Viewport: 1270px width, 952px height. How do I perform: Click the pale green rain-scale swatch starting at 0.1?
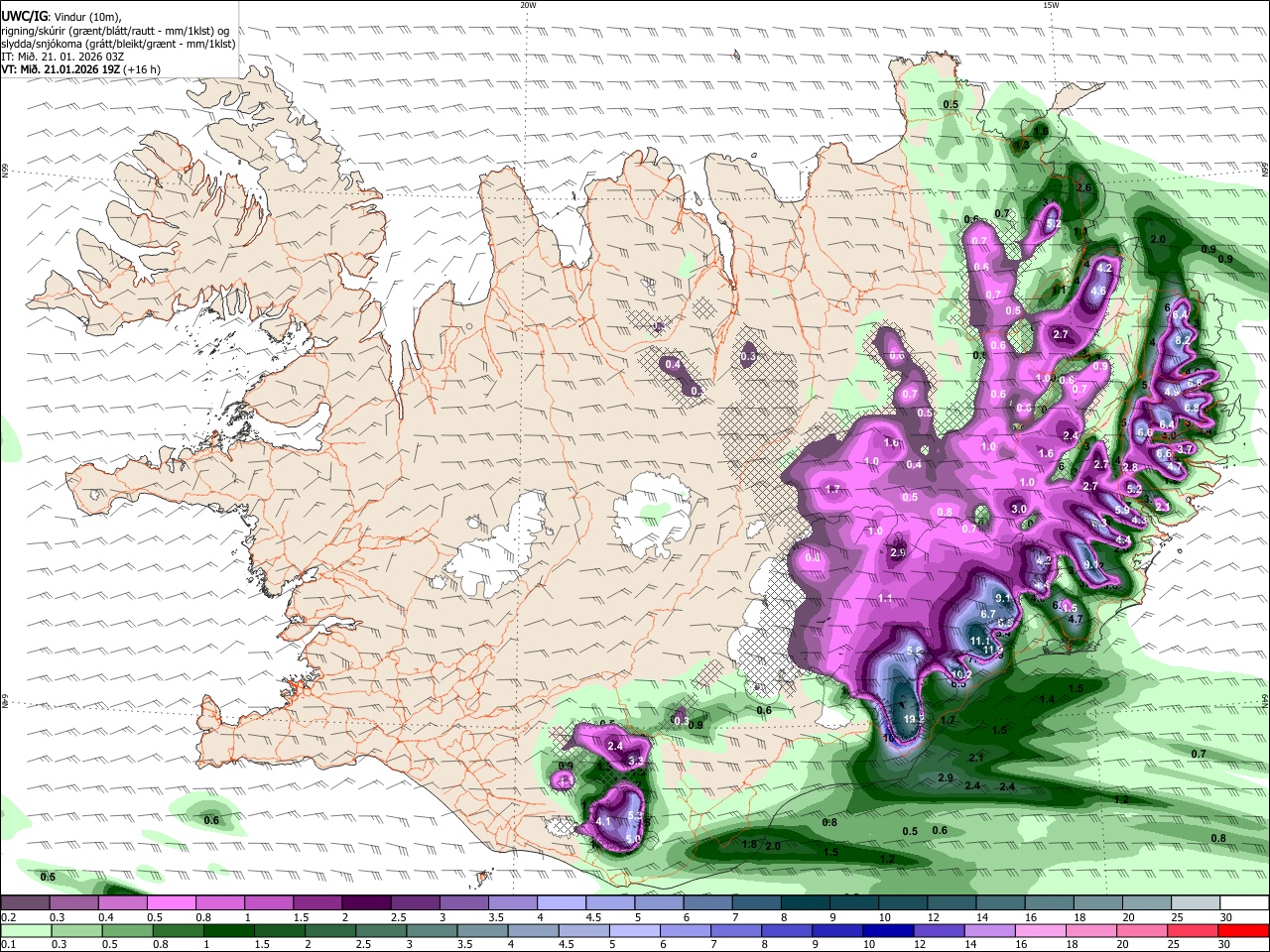[x=25, y=930]
